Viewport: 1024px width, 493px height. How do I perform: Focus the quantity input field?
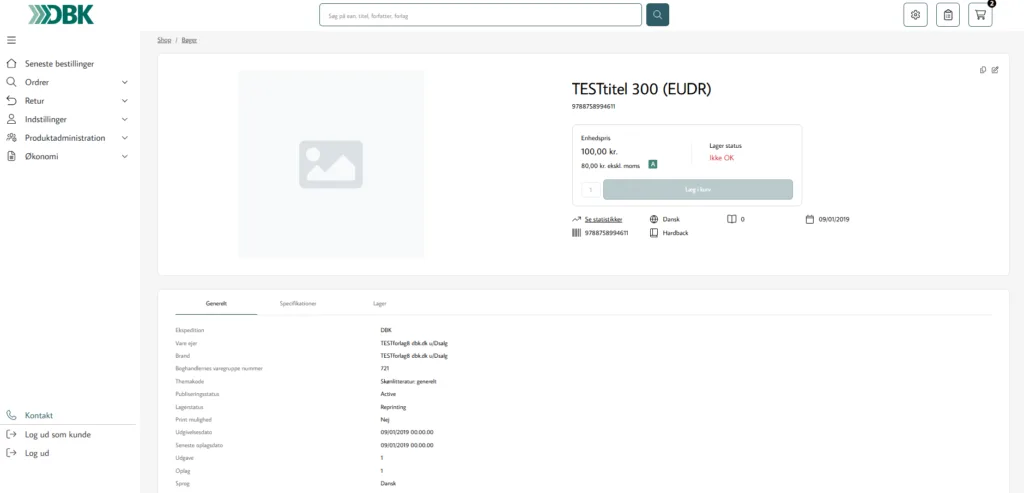pos(590,190)
